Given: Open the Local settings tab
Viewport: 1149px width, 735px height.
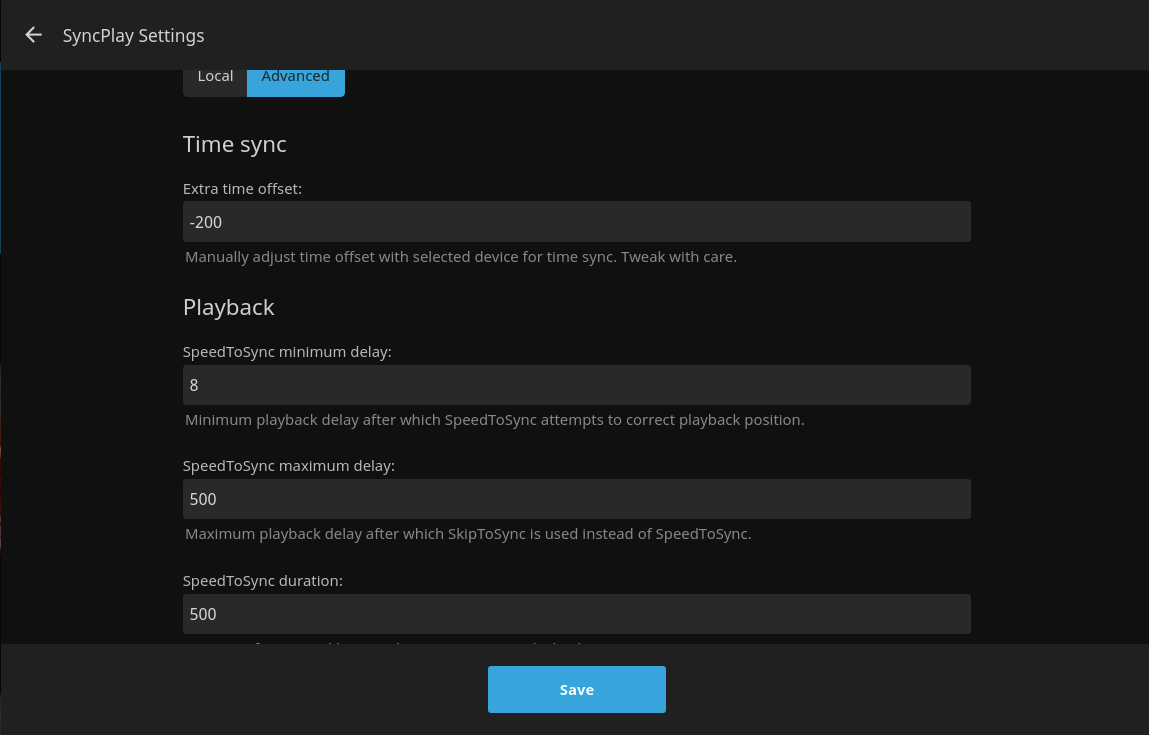Looking at the screenshot, I should (x=215, y=75).
